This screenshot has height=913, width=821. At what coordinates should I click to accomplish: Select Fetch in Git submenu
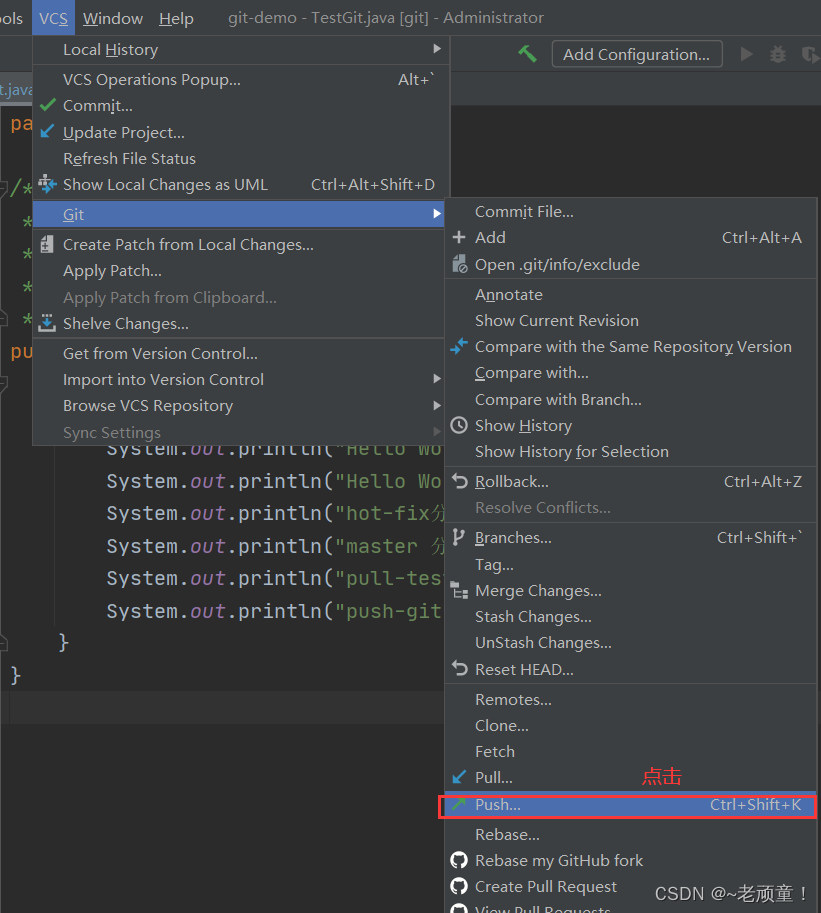631,751
